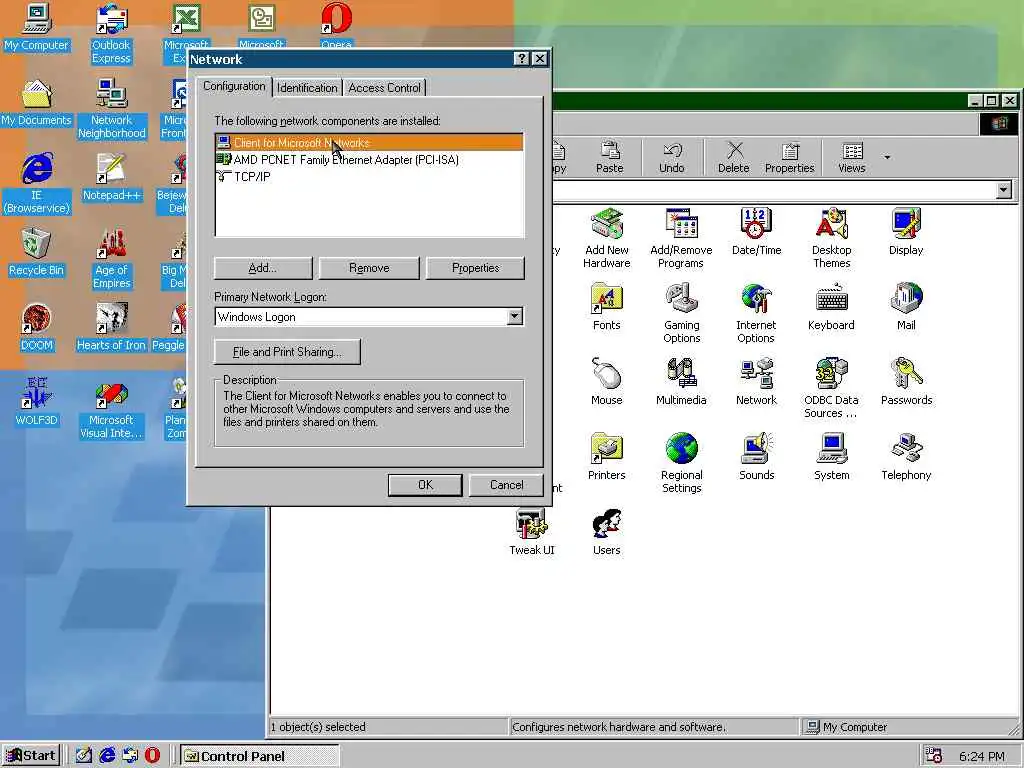Screen dimensions: 1024x768
Task: Cancel the Network dialog
Action: coord(506,485)
